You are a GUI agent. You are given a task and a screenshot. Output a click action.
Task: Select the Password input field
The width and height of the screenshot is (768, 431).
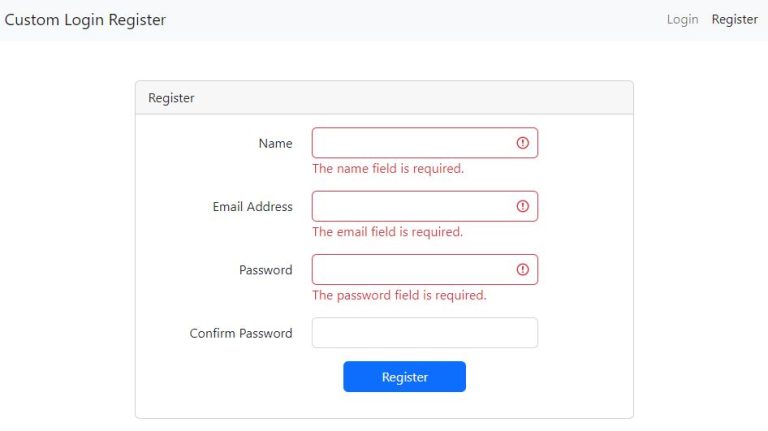[x=425, y=269]
